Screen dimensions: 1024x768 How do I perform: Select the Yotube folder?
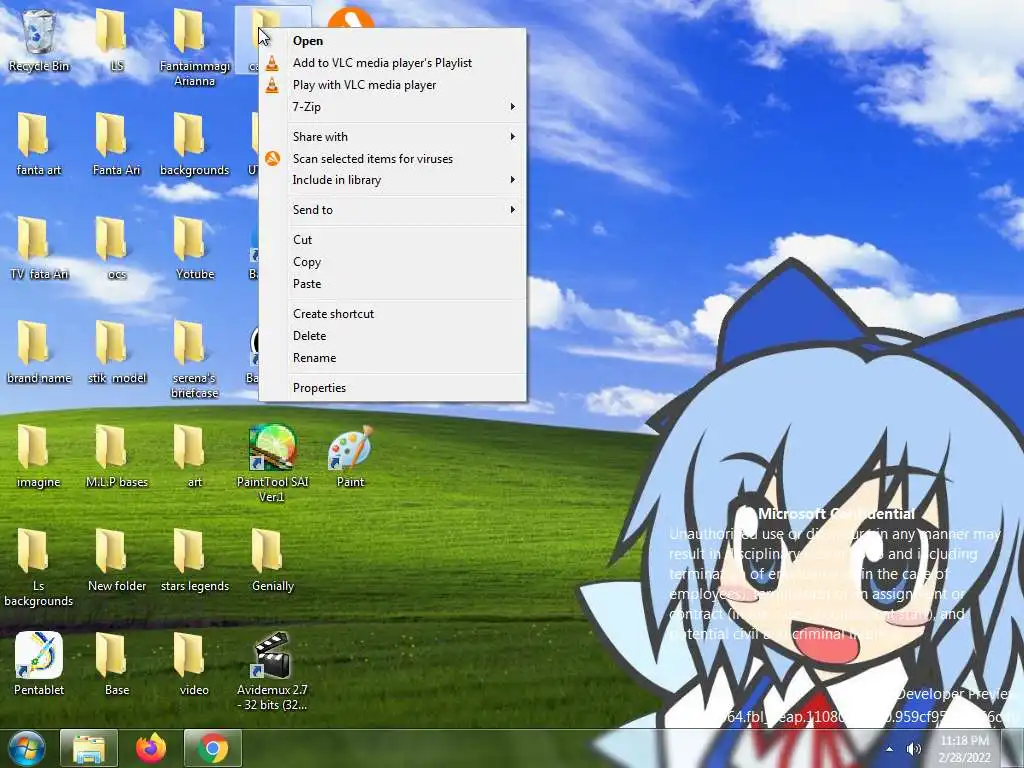[x=195, y=248]
